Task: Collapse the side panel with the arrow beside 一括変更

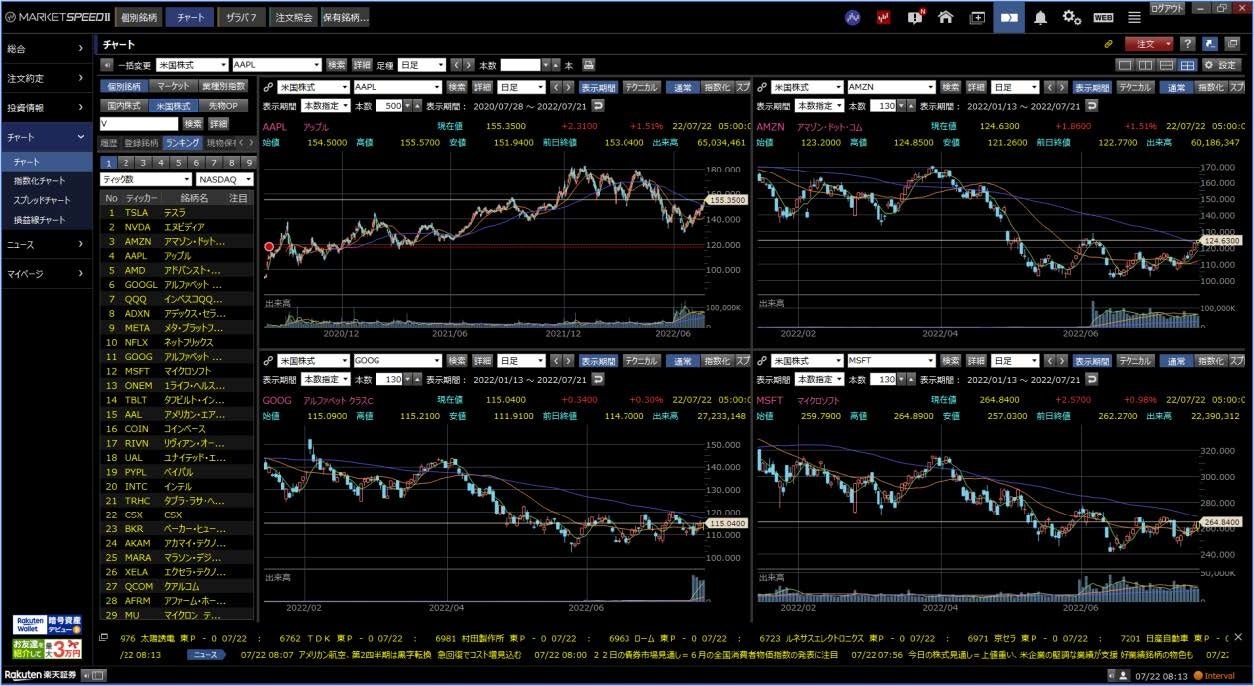Action: [107, 65]
